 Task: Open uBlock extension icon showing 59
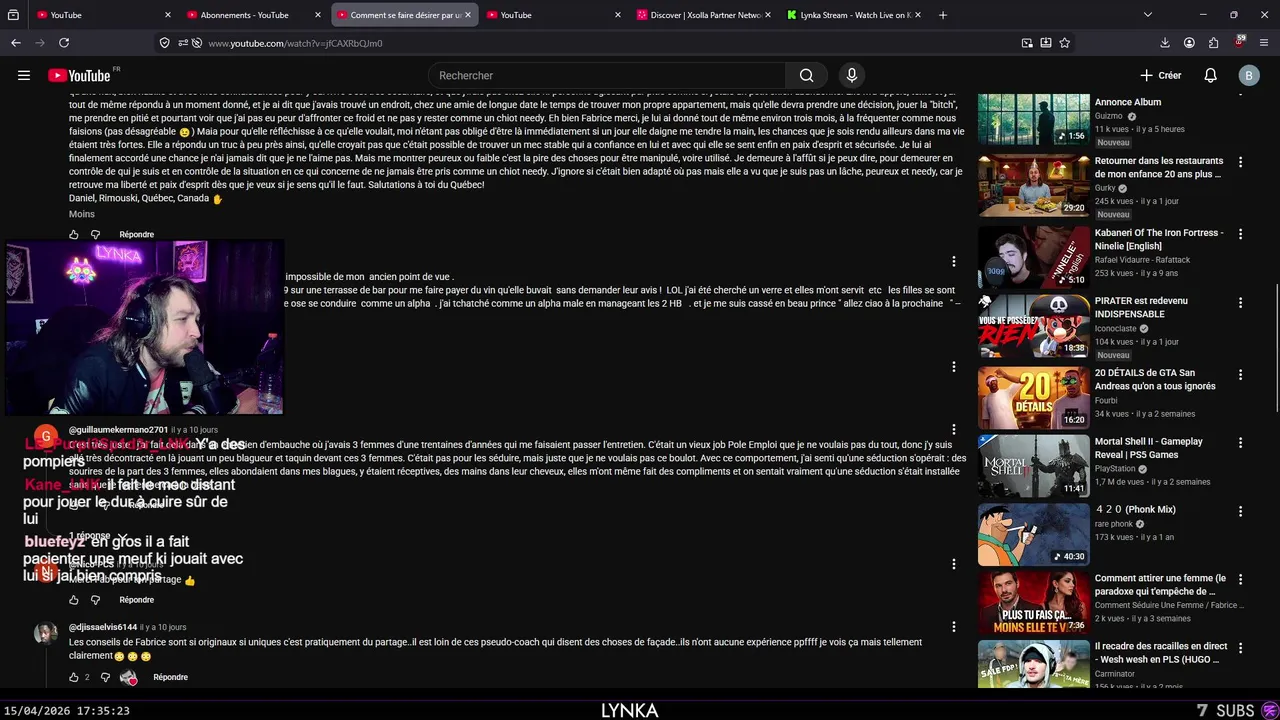pos(1239,42)
